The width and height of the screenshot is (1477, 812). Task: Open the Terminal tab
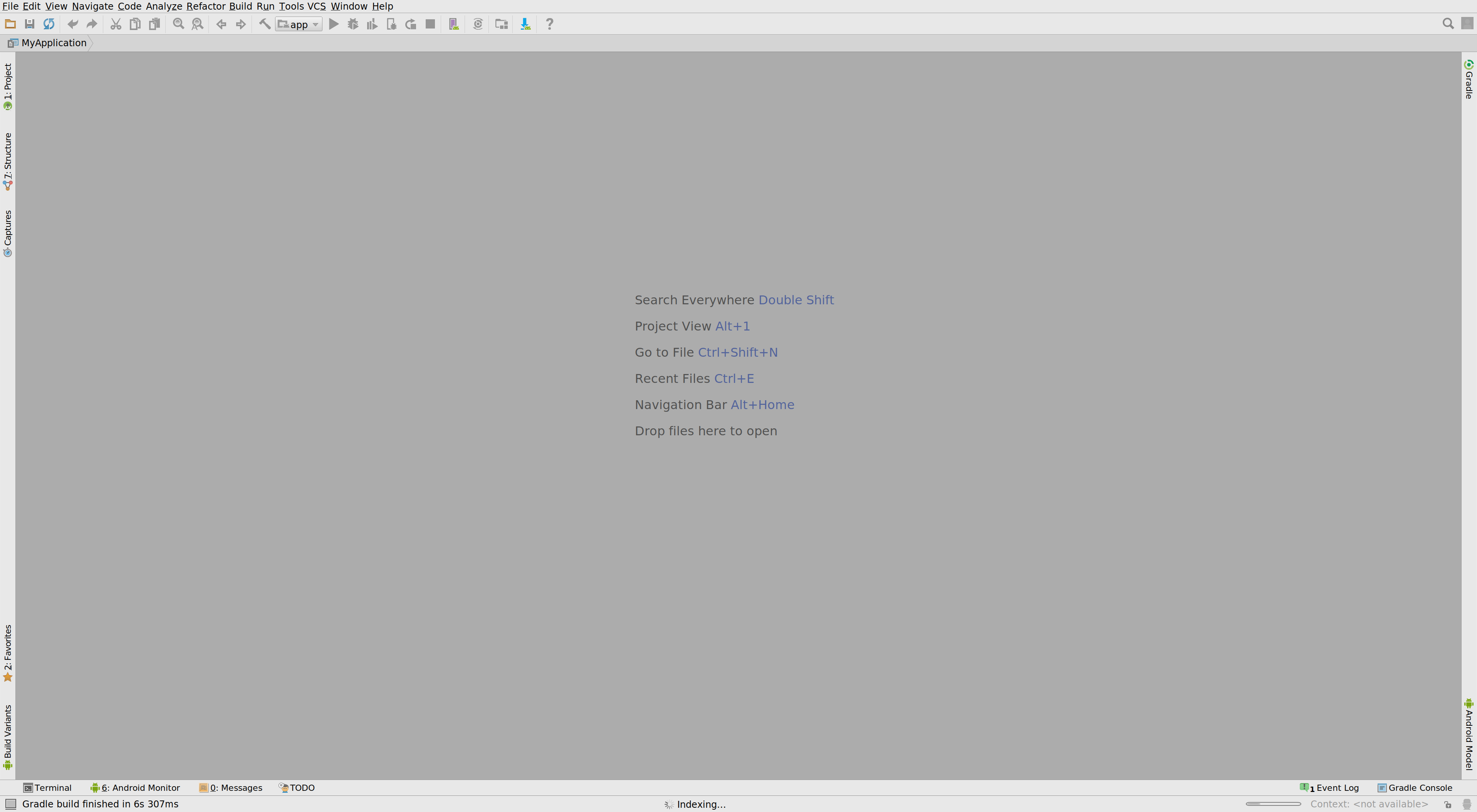pos(48,788)
